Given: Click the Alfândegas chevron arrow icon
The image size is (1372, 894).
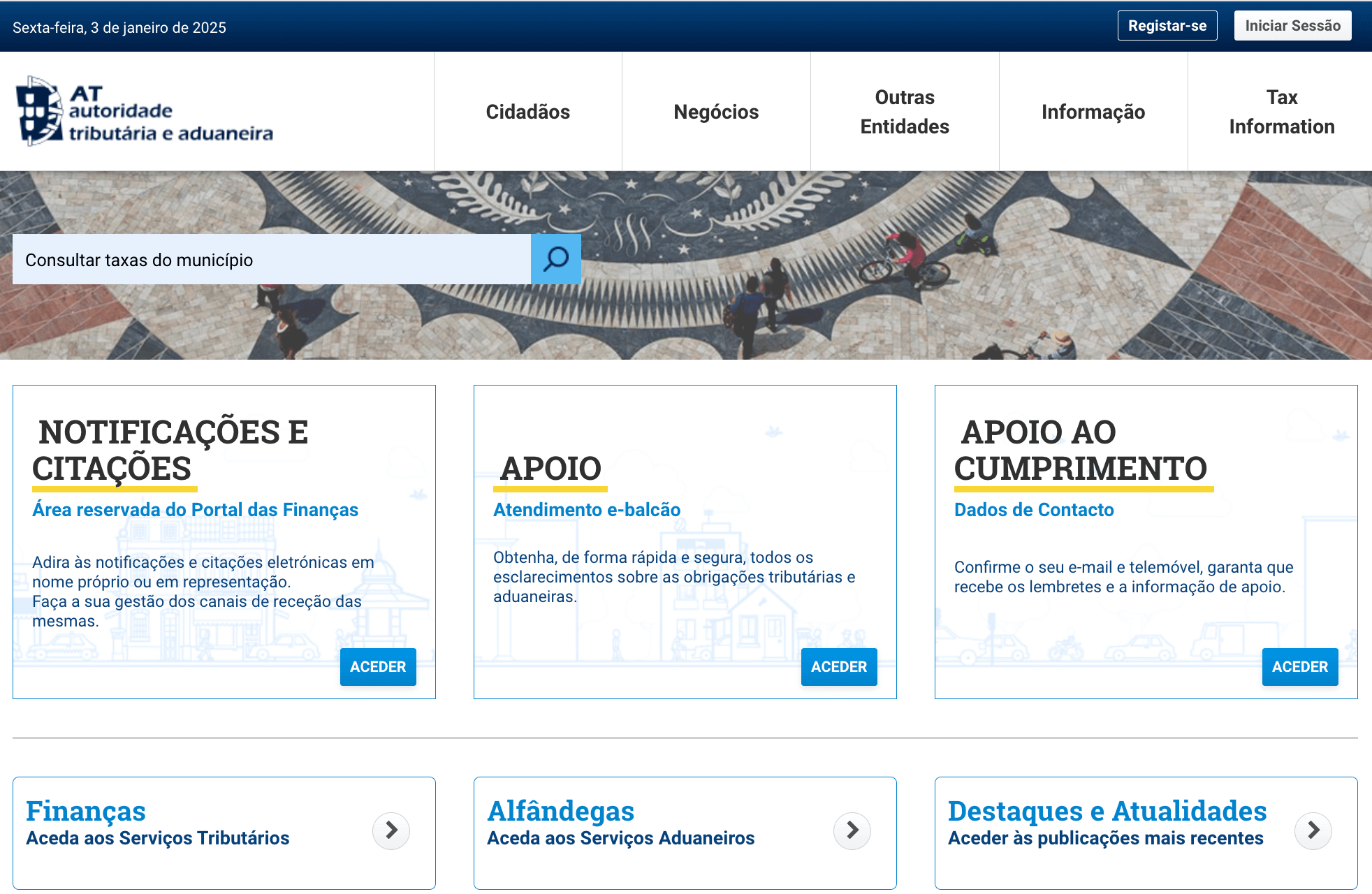Looking at the screenshot, I should [x=852, y=830].
